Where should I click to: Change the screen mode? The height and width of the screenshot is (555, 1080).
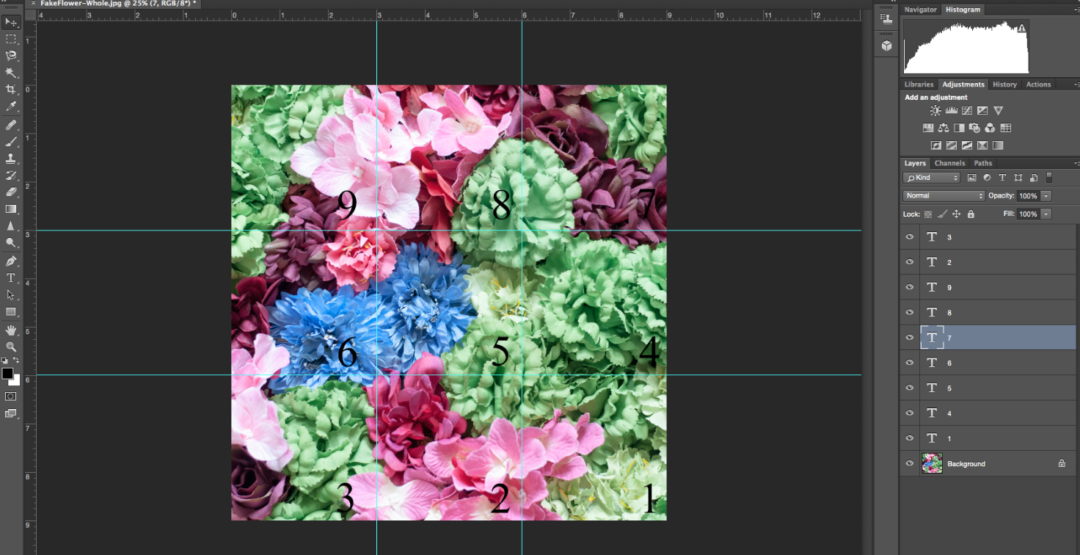click(x=11, y=413)
